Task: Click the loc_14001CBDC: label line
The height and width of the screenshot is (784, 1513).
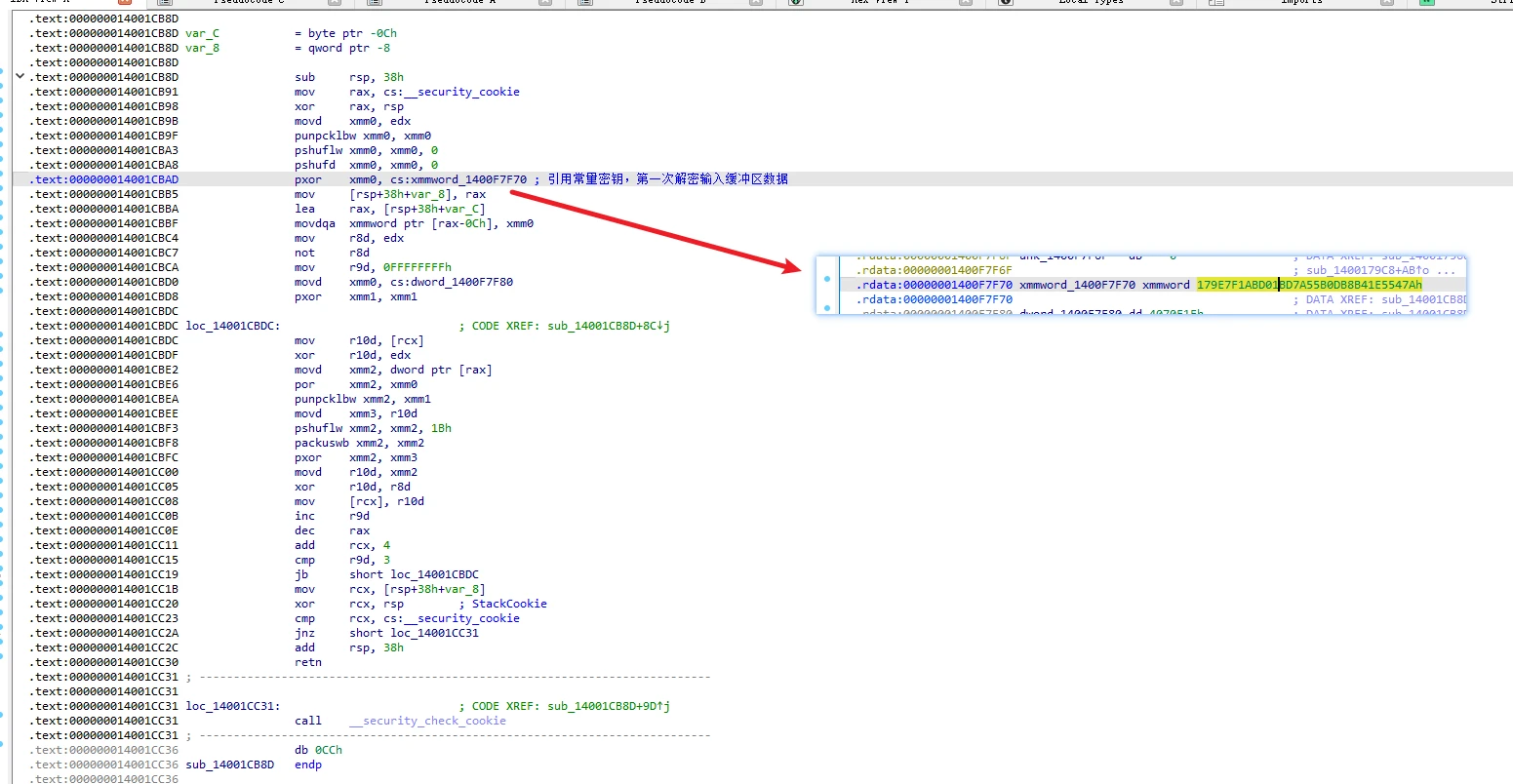Action: 232,326
